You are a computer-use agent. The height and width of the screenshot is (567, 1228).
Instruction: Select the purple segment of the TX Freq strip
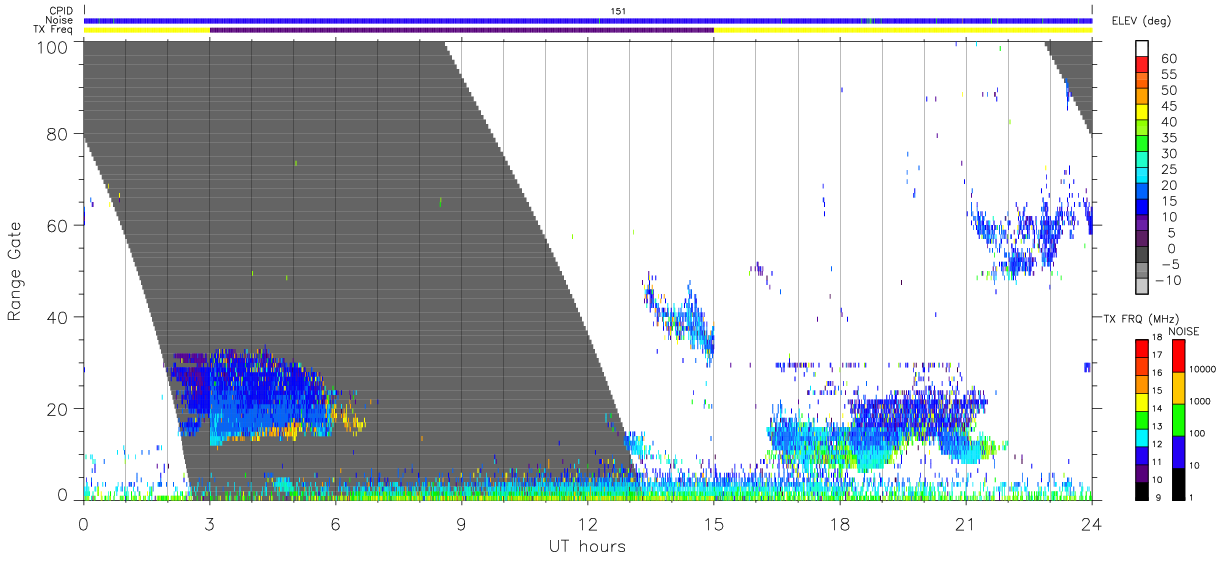click(x=462, y=30)
